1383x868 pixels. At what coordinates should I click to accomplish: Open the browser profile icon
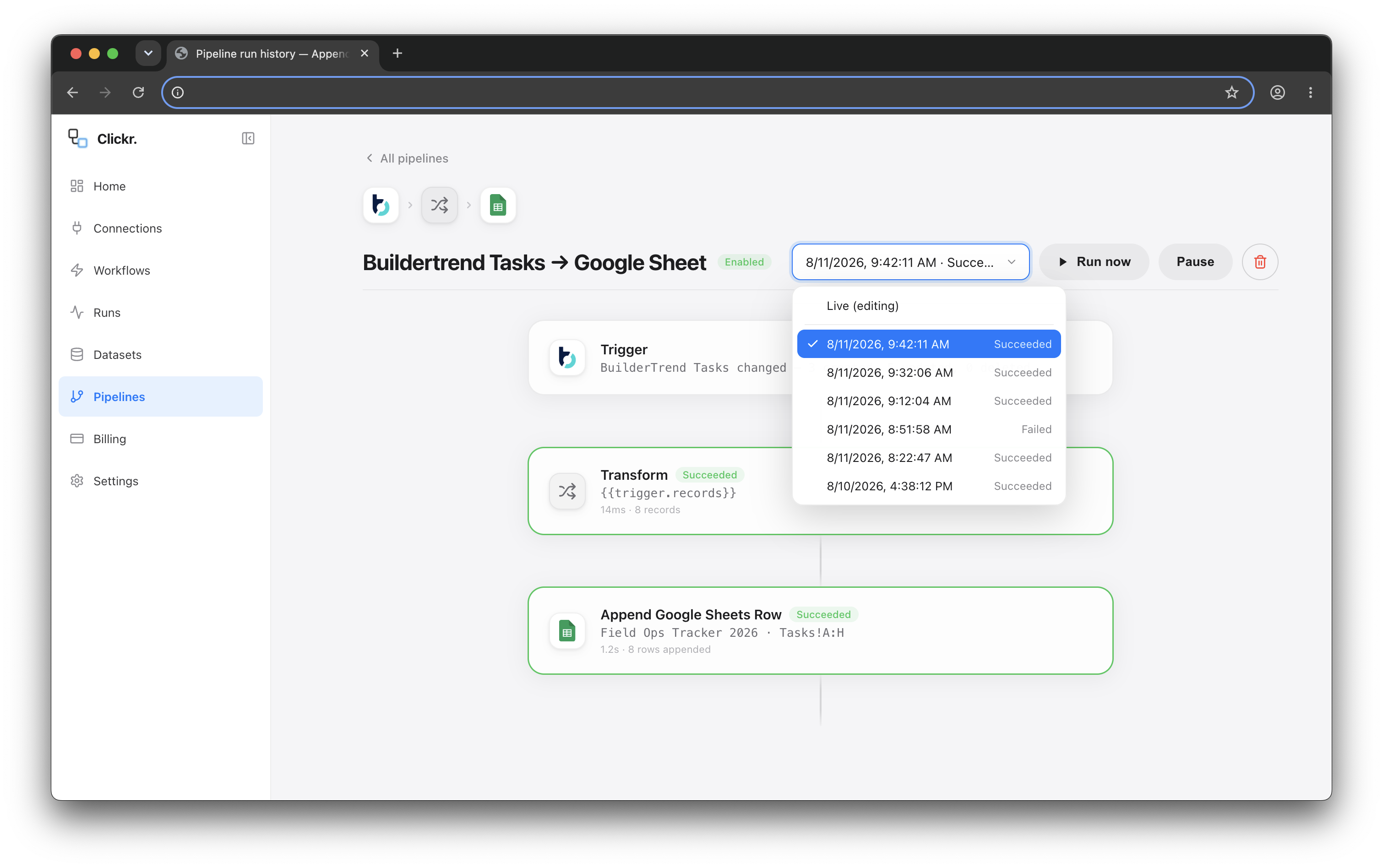pyautogui.click(x=1277, y=92)
